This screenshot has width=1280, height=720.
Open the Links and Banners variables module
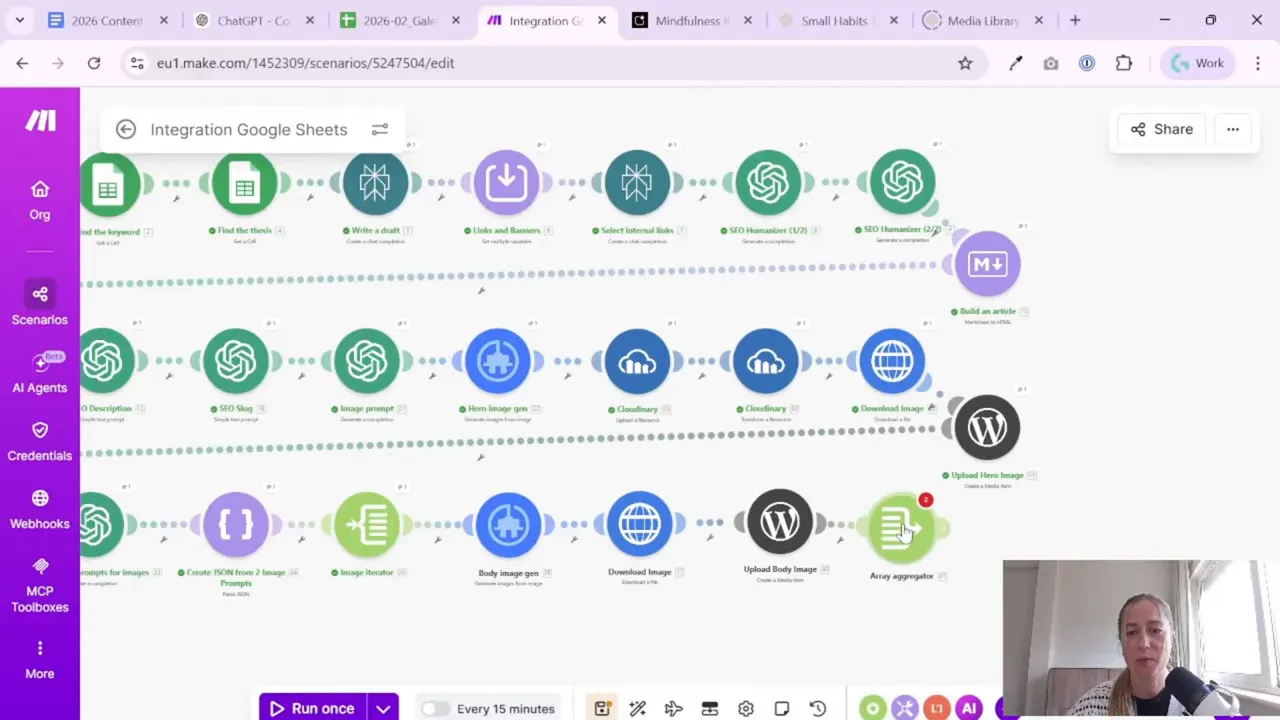coord(506,183)
